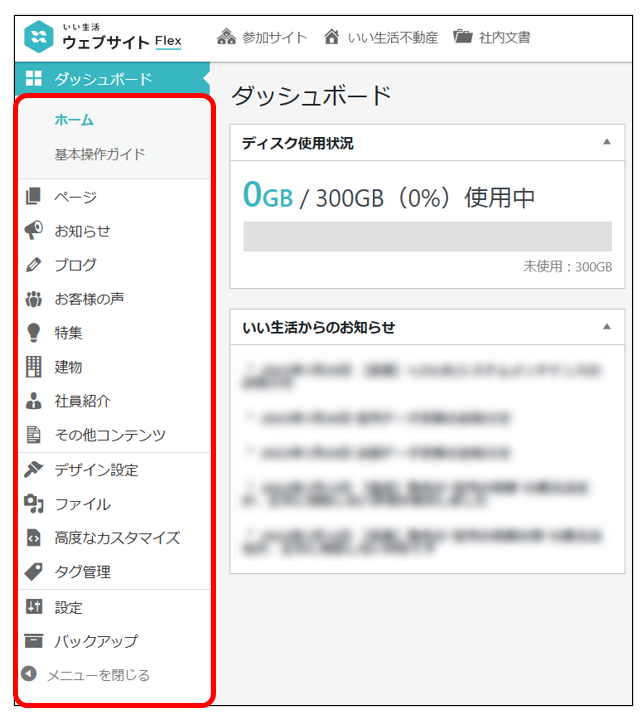Collapse the いい生活からのお知らせ panel
The height and width of the screenshot is (717, 643).
point(606,327)
